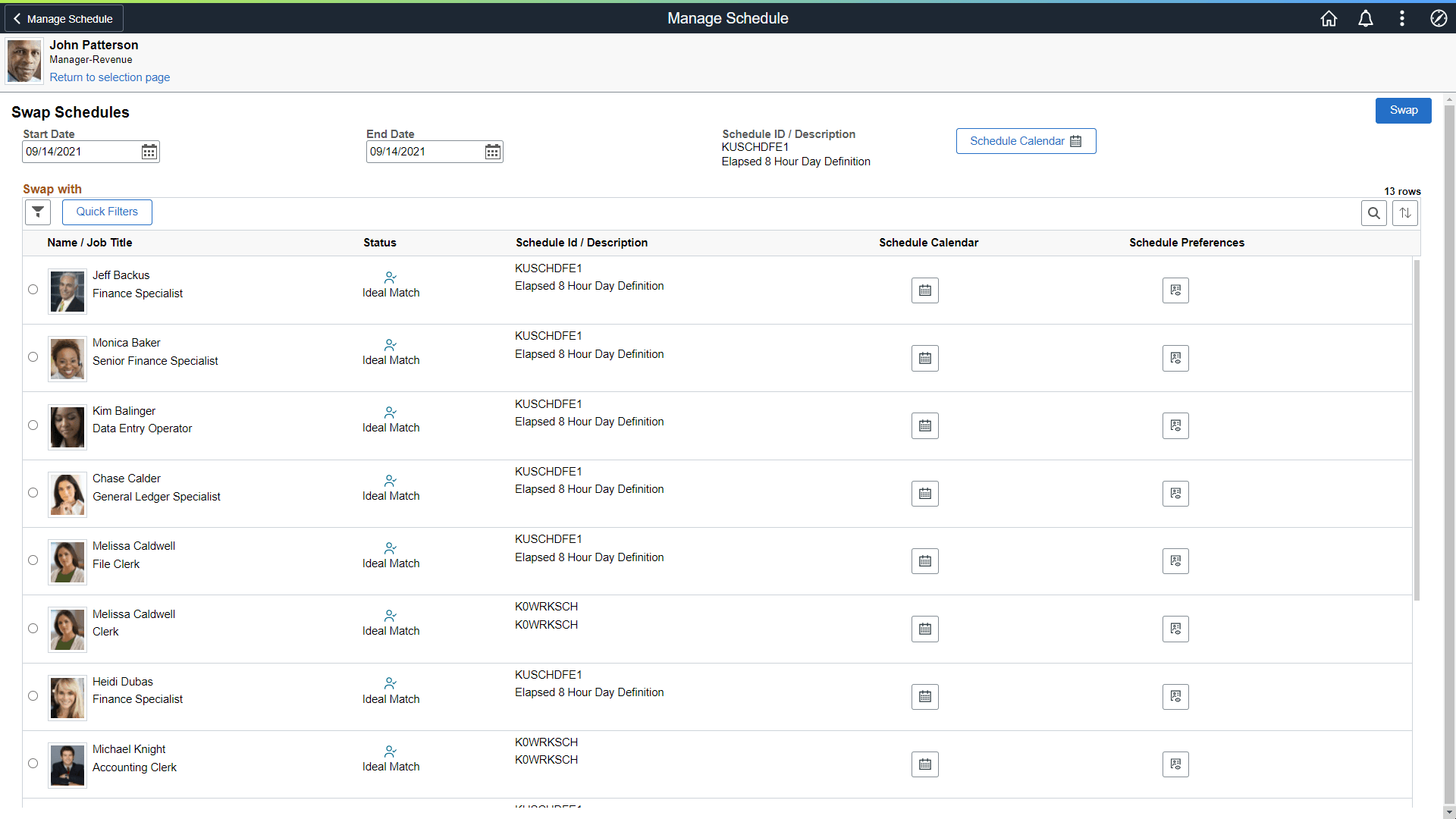Open the Notifications bell icon
The width and height of the screenshot is (1456, 819).
(1365, 18)
